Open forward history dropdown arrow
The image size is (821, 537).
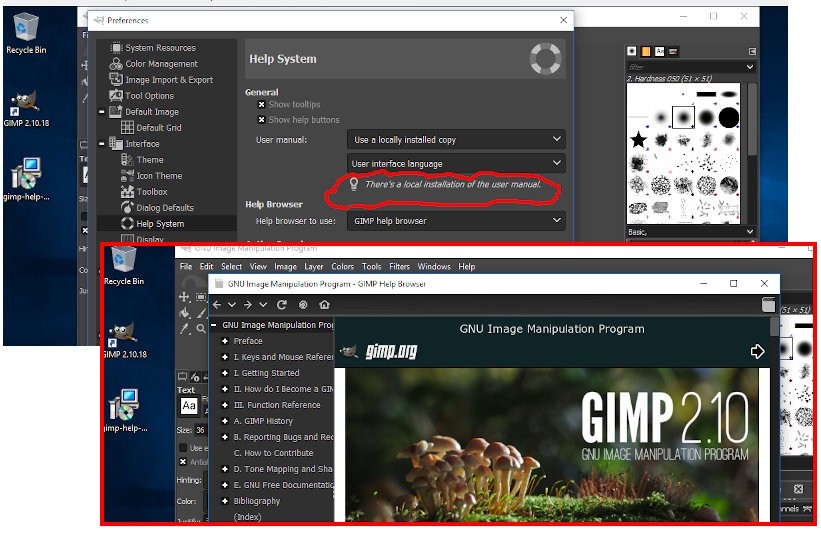[x=263, y=305]
